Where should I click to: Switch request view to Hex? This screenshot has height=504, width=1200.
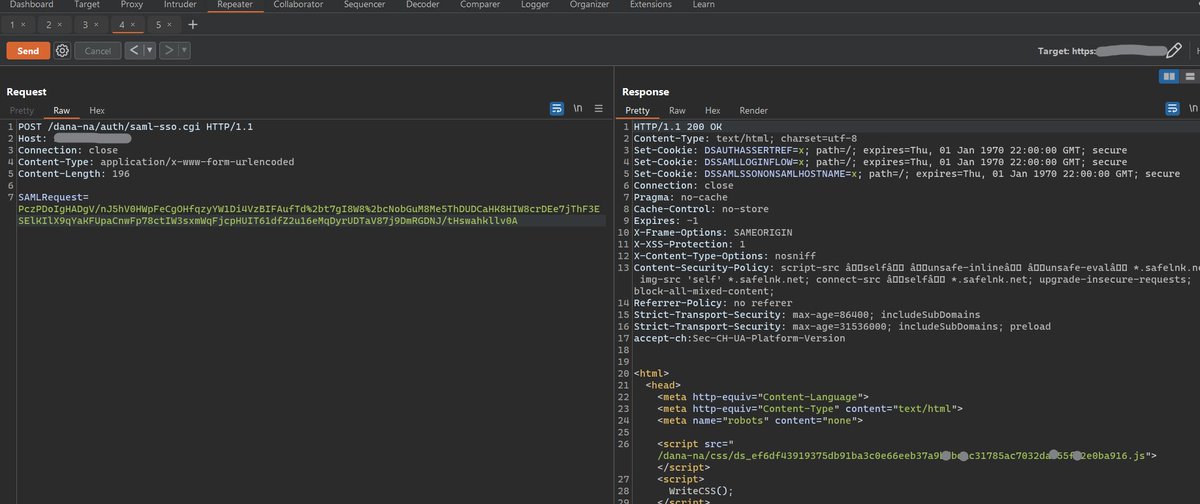[97, 110]
